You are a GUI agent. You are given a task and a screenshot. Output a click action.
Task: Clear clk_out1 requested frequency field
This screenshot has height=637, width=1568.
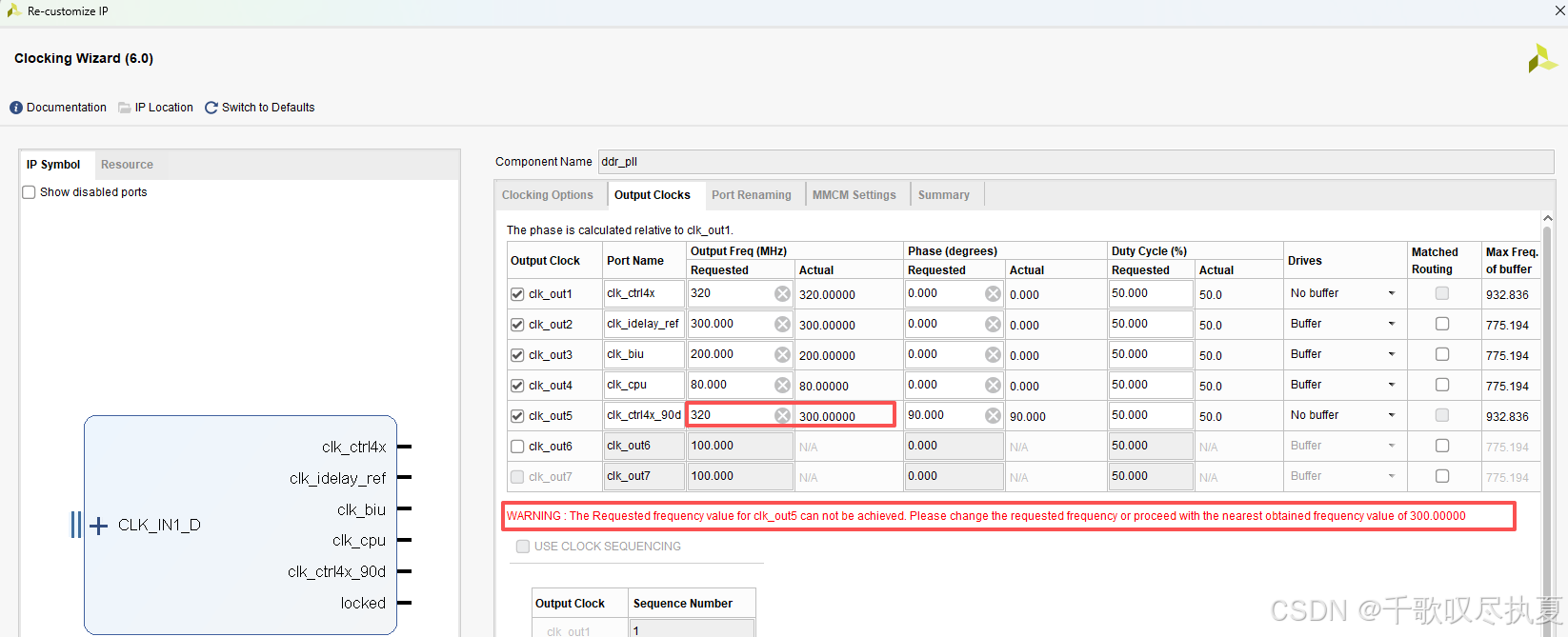pyautogui.click(x=782, y=294)
